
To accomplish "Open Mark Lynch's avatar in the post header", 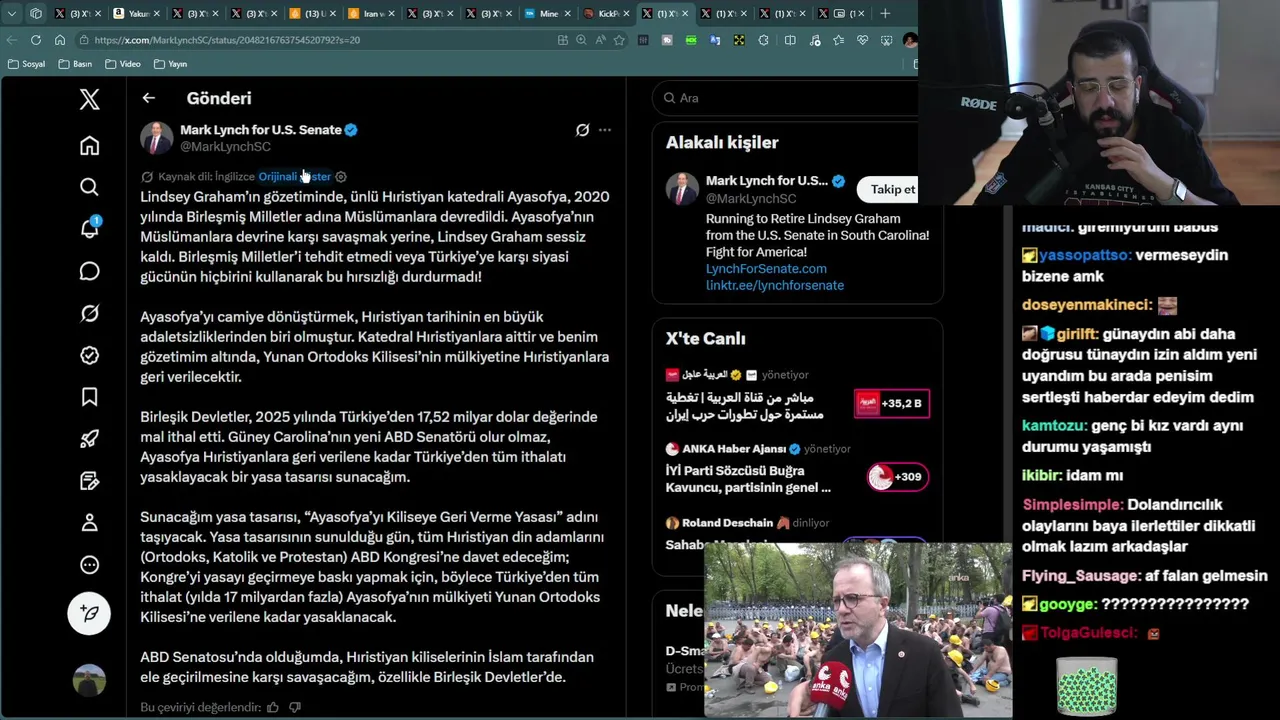I will point(156,138).
